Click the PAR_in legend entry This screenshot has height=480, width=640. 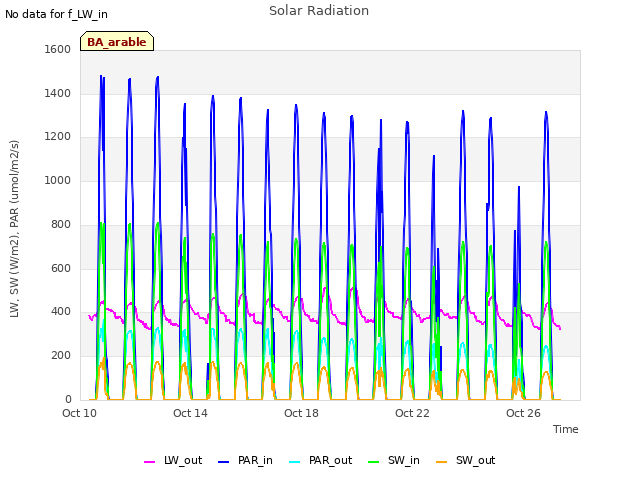point(245,461)
